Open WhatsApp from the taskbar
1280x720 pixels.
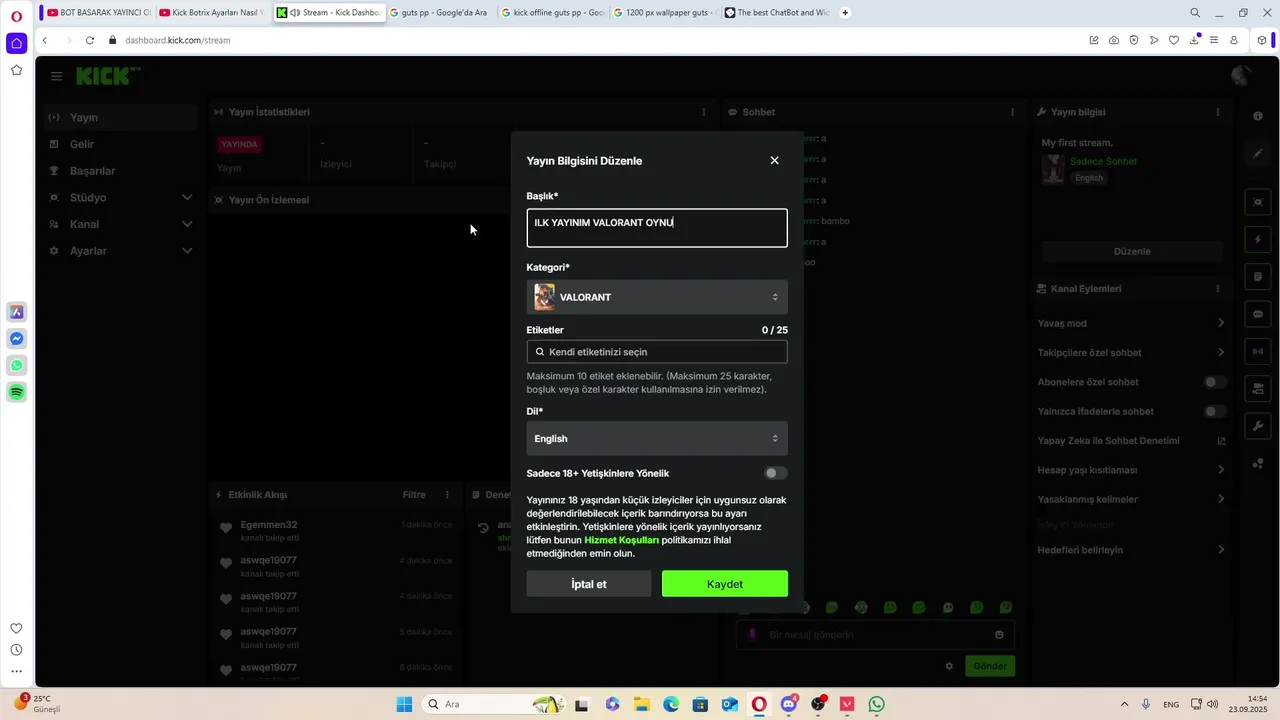point(877,704)
